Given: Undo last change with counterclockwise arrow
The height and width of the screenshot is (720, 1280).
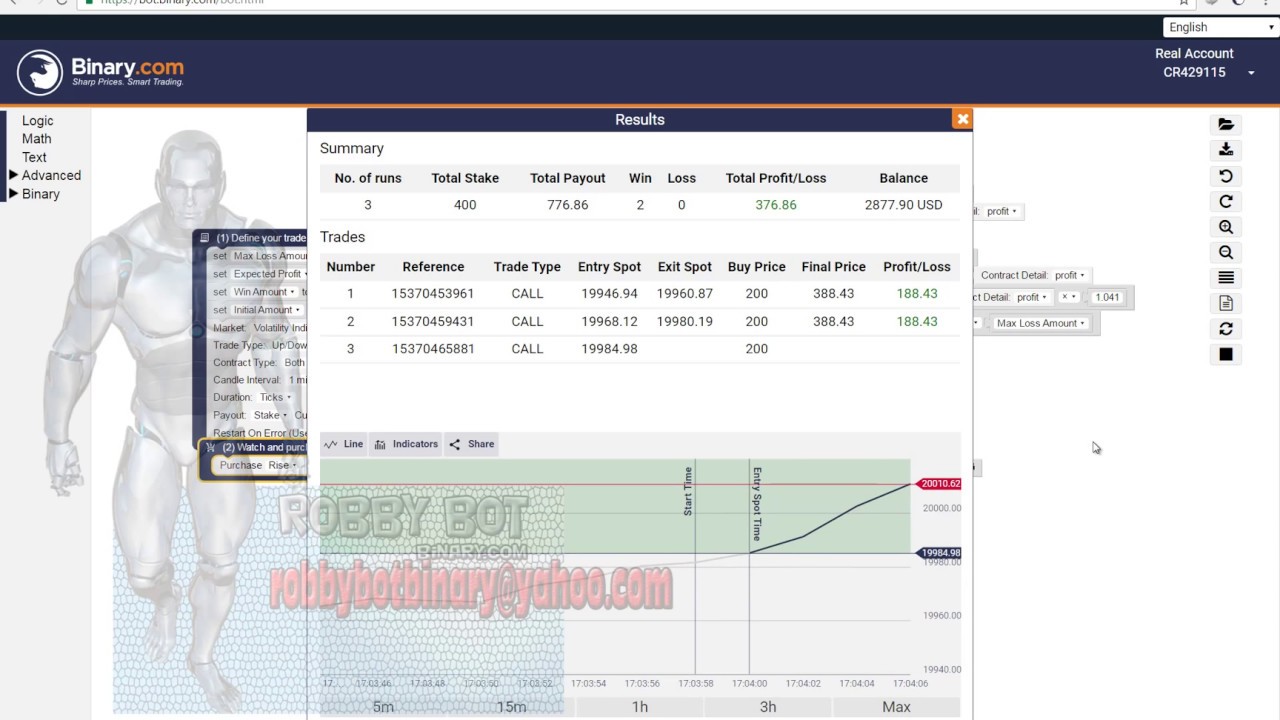Looking at the screenshot, I should pyautogui.click(x=1226, y=176).
